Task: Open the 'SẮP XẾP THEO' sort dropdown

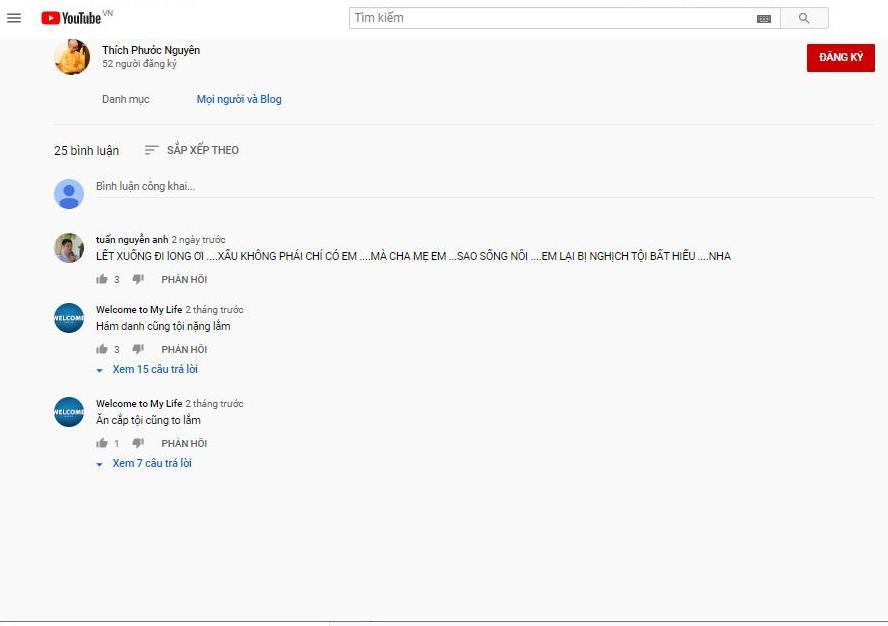Action: [x=192, y=150]
